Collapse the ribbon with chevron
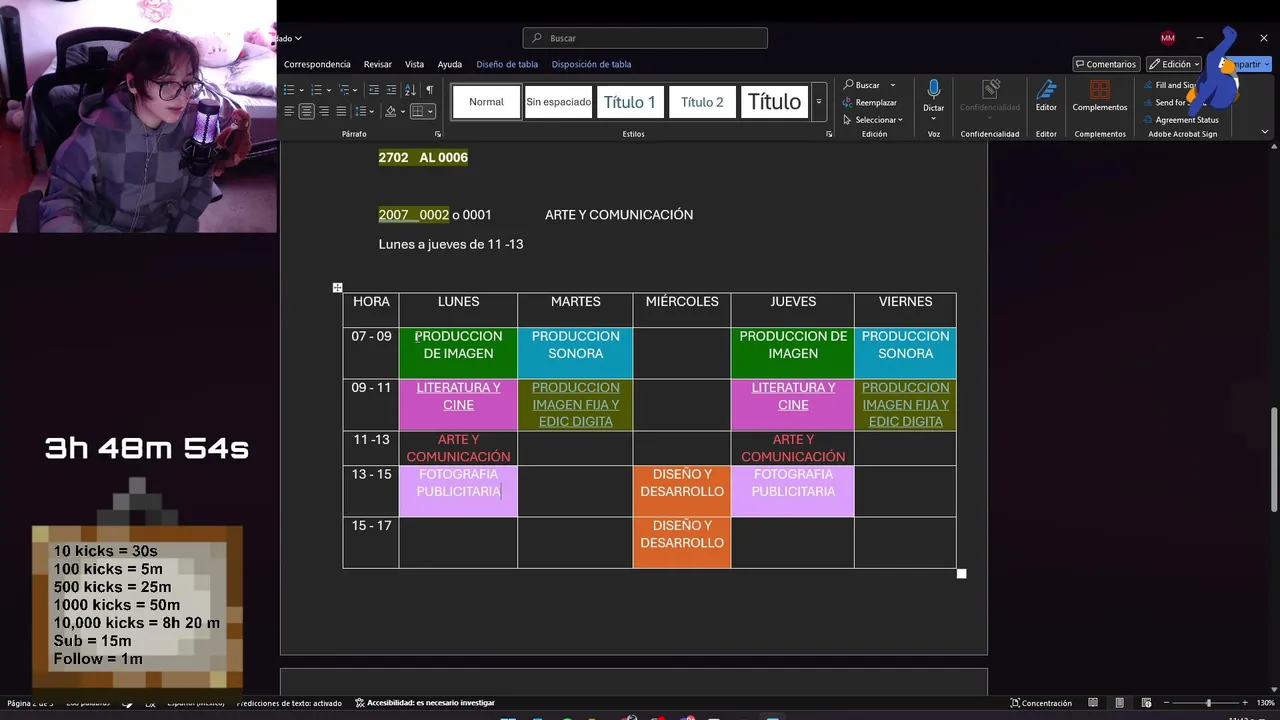This screenshot has width=1280, height=720. 1265,132
